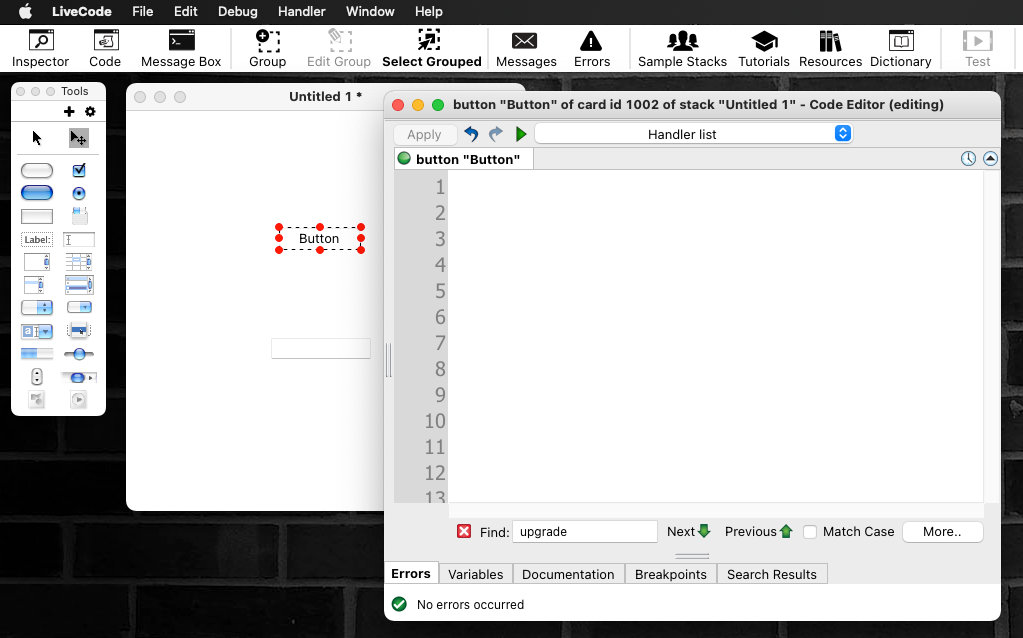1023x638 pixels.
Task: Open the Inspector from the toolbar
Action: [x=40, y=49]
